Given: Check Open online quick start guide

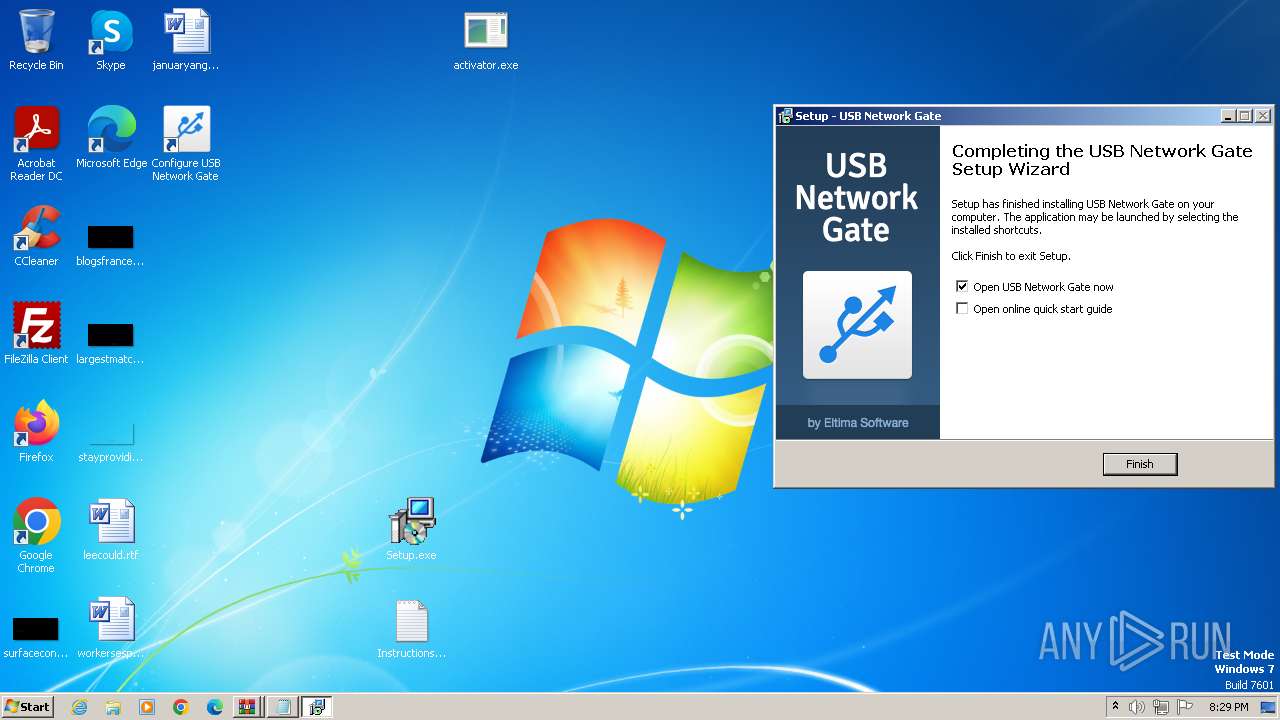Looking at the screenshot, I should click(962, 309).
